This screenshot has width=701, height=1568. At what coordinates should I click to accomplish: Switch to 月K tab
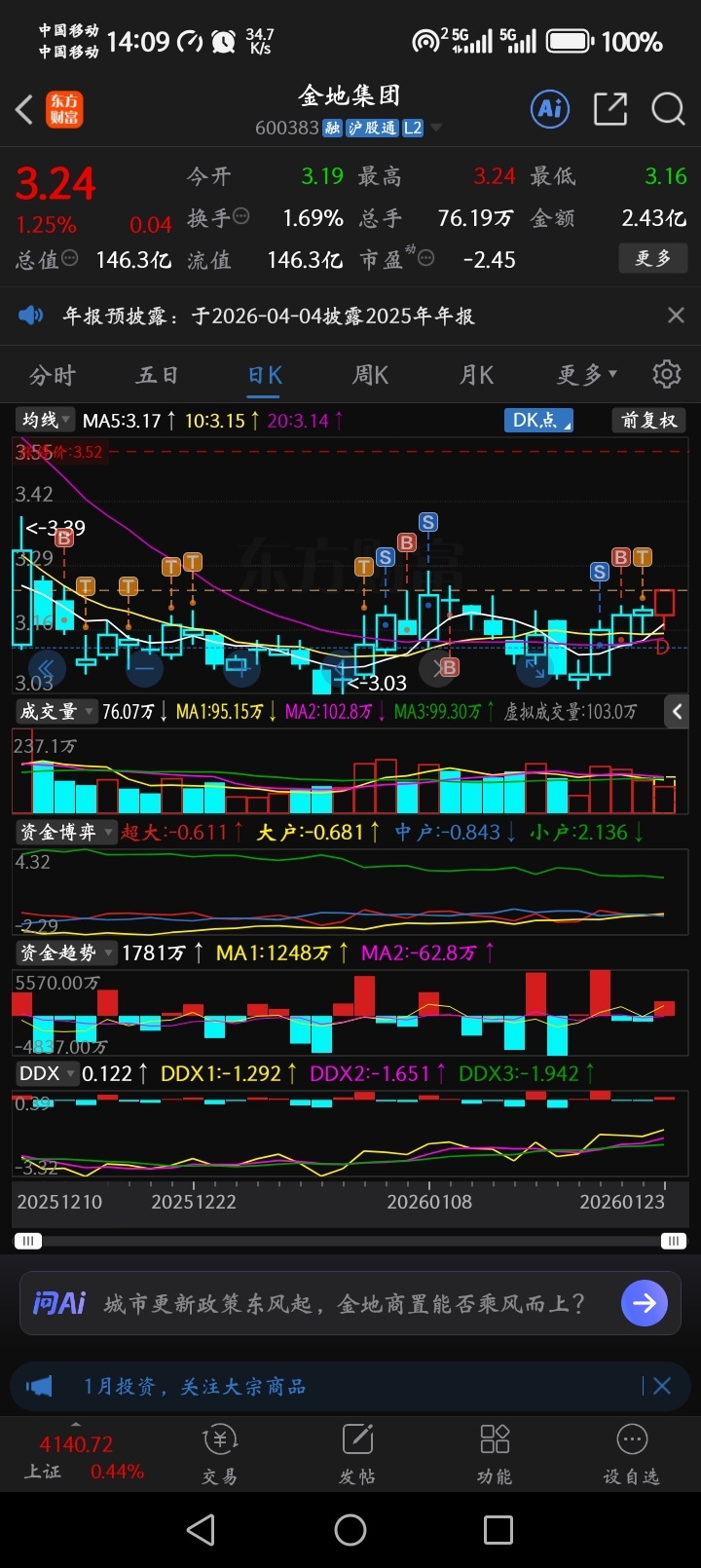point(476,375)
